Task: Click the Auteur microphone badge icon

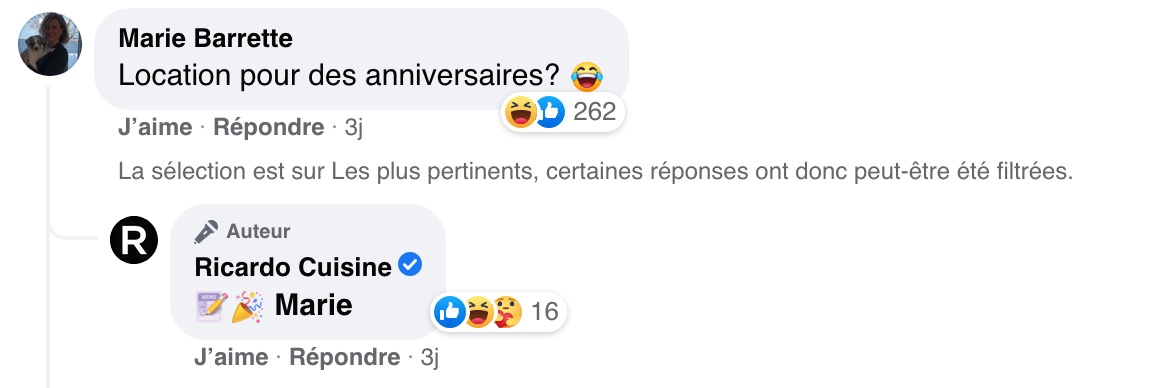Action: pos(206,231)
